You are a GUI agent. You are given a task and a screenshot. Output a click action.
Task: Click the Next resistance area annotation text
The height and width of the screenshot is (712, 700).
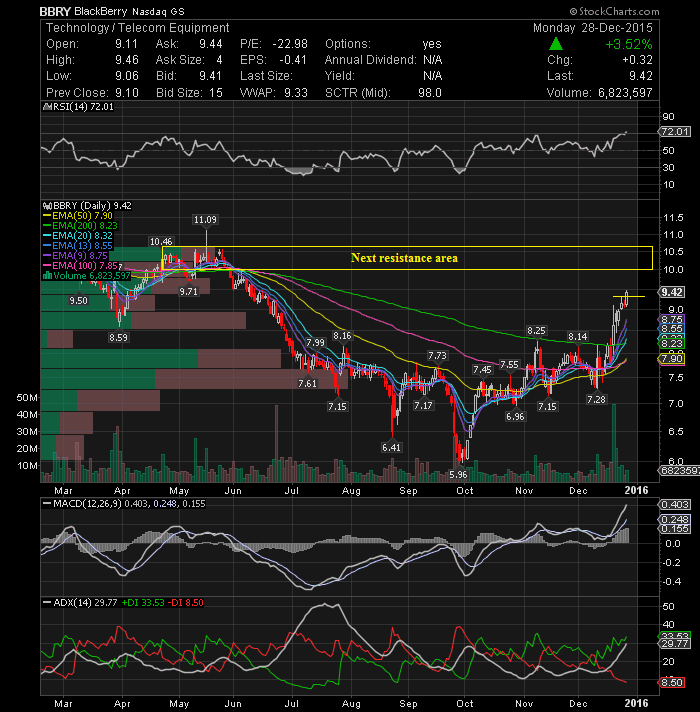coord(404,258)
